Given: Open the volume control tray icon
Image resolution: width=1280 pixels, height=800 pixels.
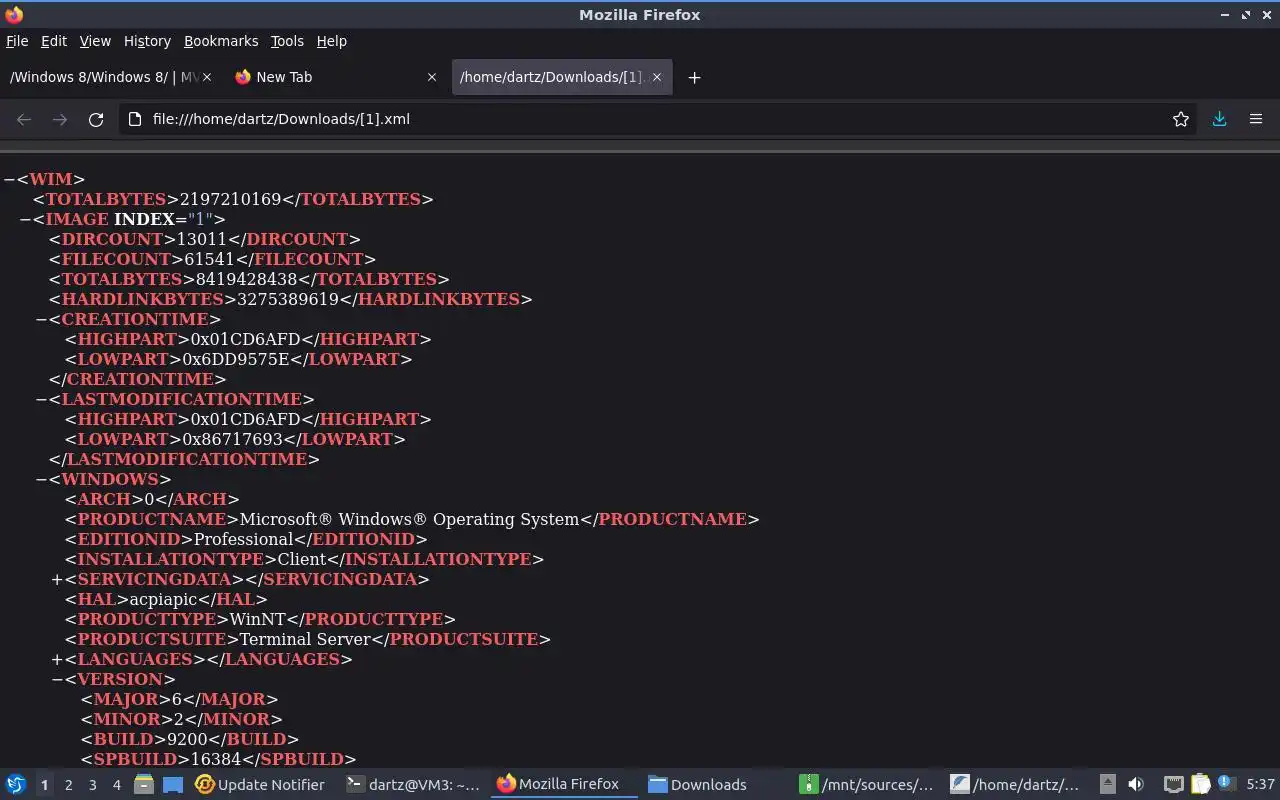Looking at the screenshot, I should (1136, 784).
